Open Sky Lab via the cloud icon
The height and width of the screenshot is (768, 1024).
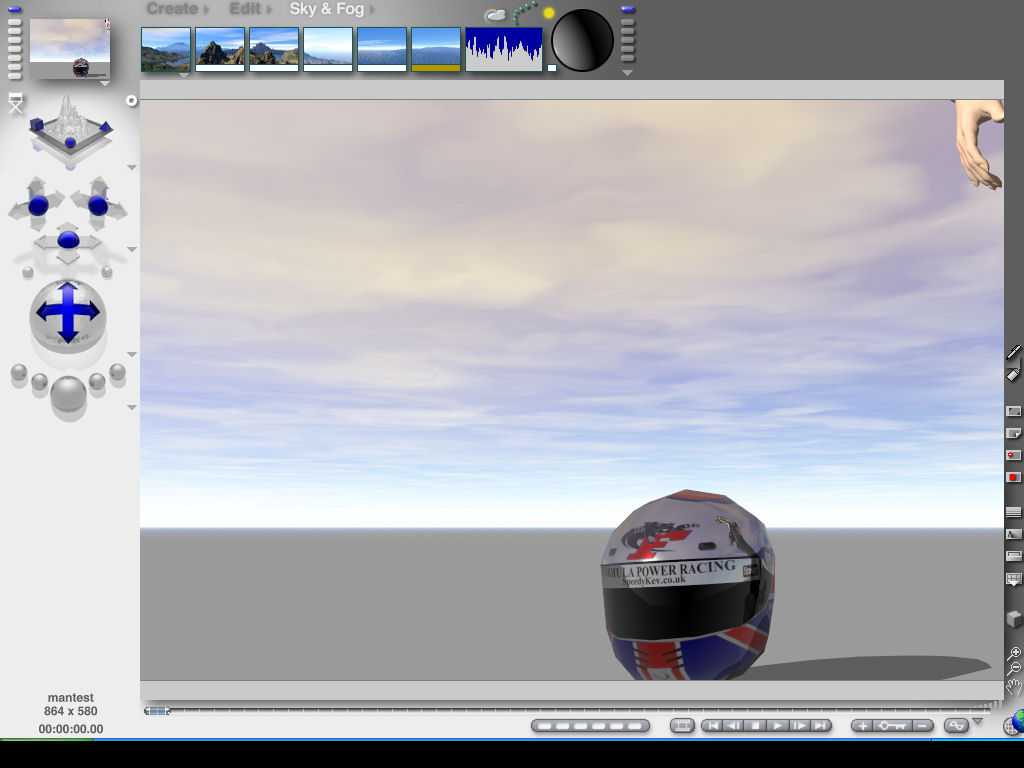[495, 15]
